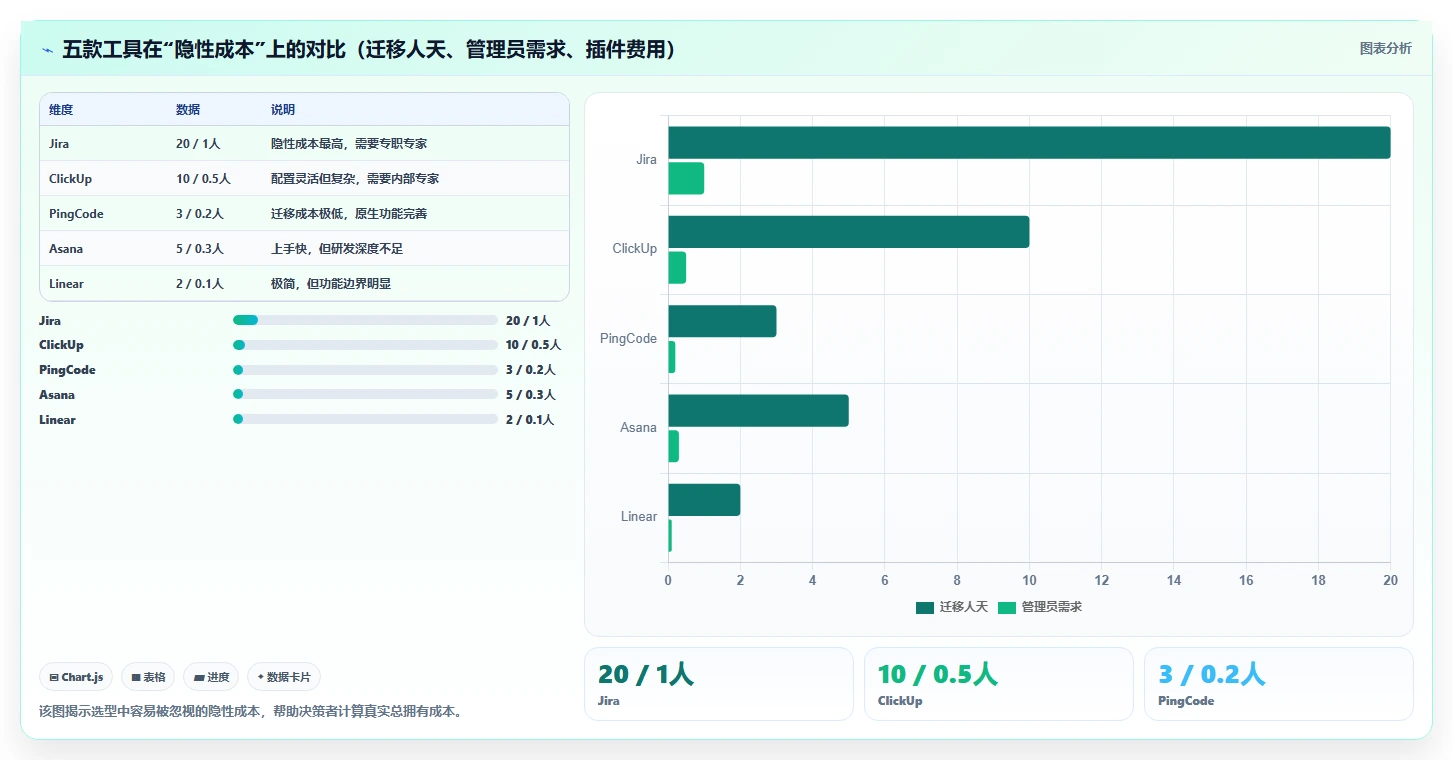Click Asana's light green 管理员需求 chart bar
Viewport: 1453px width, 760px height.
(673, 446)
